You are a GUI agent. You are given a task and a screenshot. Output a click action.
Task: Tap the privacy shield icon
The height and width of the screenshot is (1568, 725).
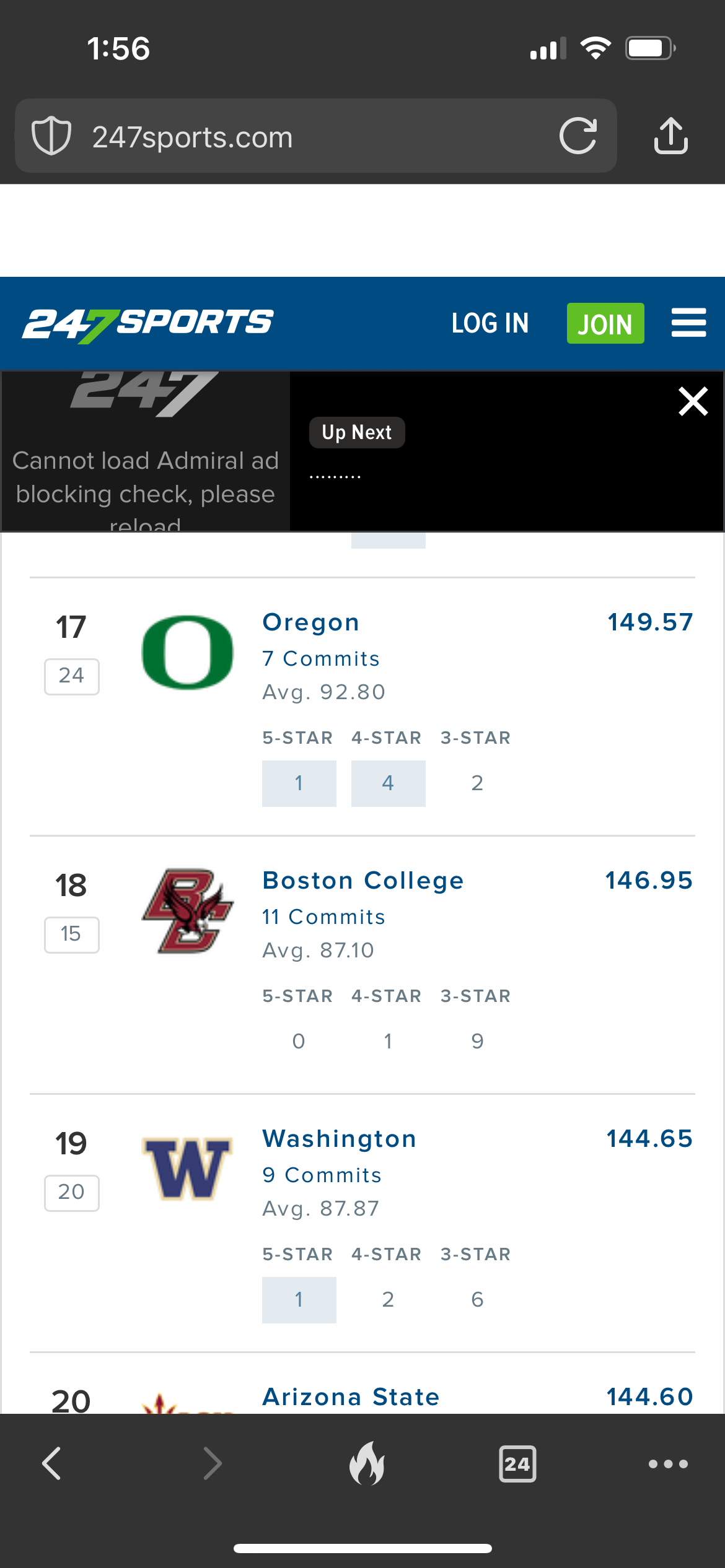pyautogui.click(x=51, y=136)
